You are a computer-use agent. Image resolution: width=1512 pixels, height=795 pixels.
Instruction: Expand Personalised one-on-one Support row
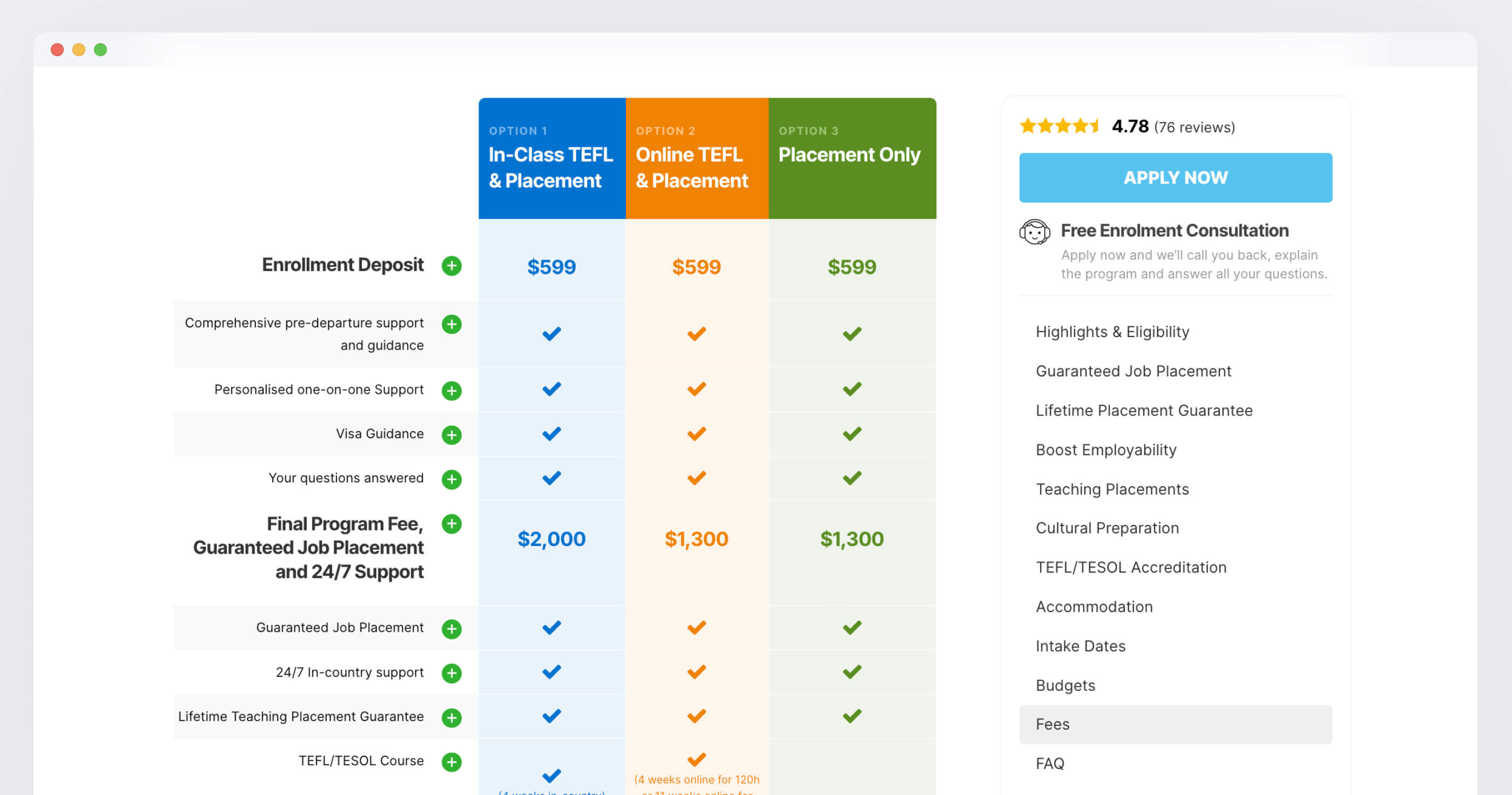click(x=451, y=390)
